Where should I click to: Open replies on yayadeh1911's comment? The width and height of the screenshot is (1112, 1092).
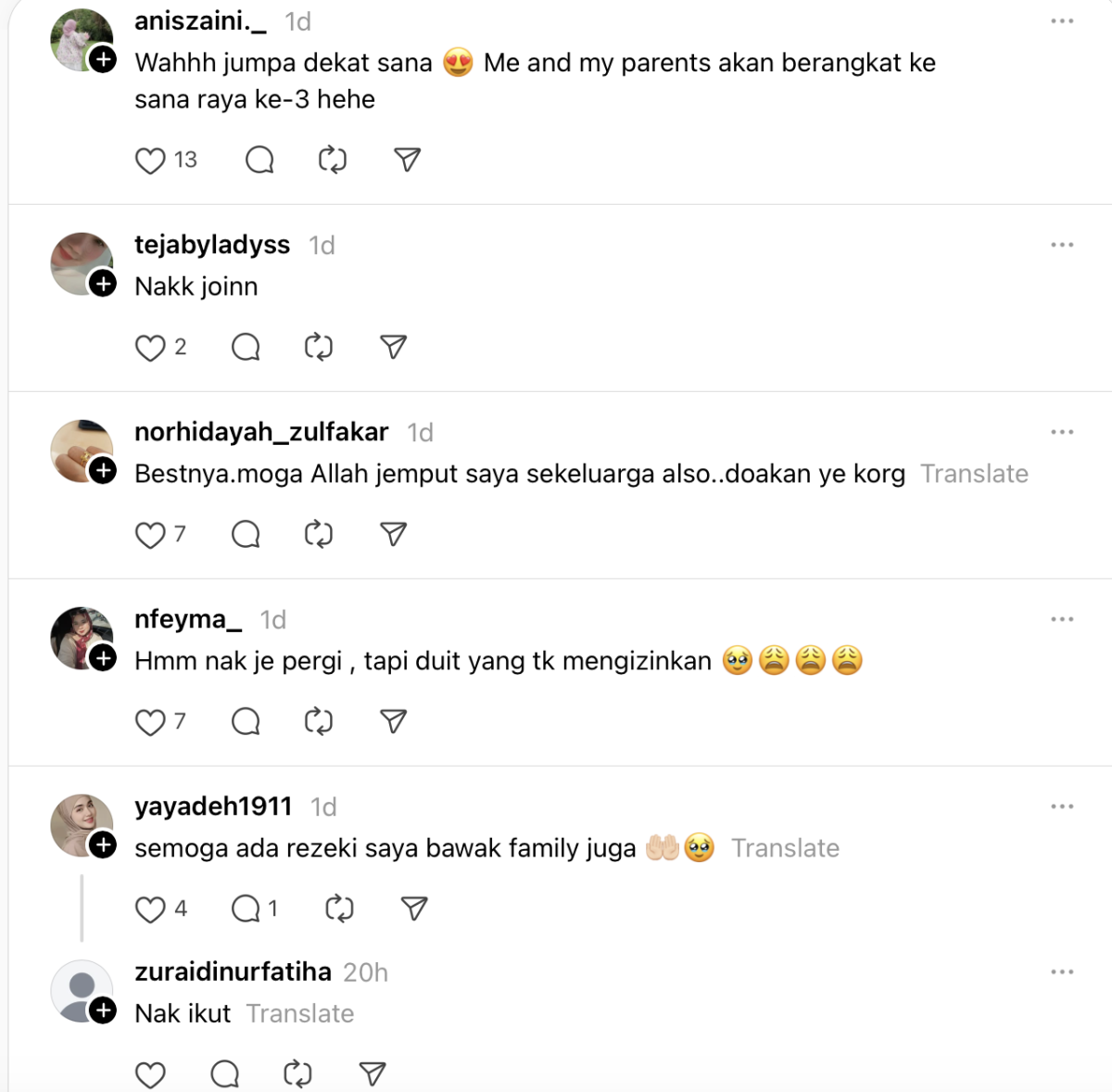pos(246,909)
